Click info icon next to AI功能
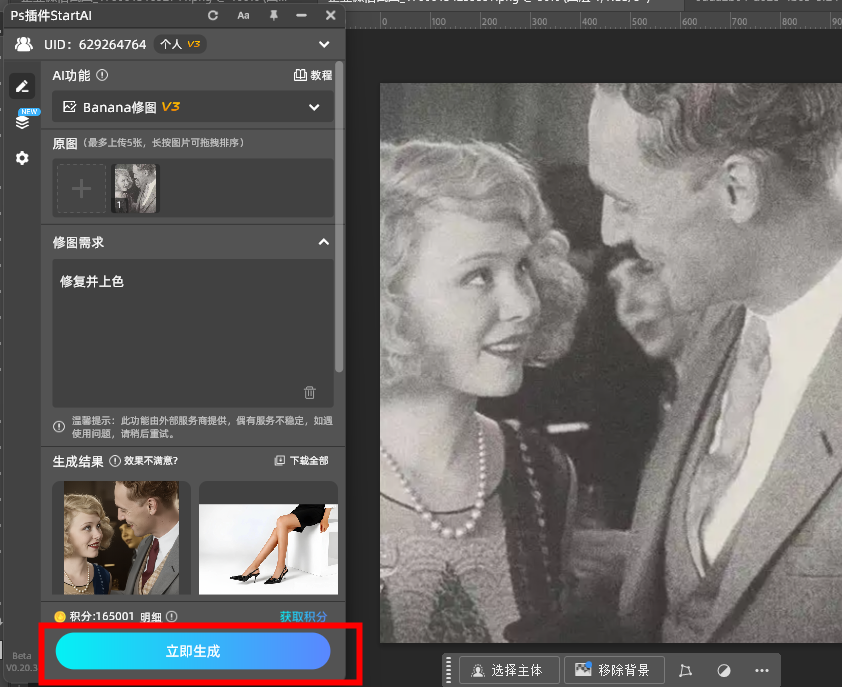The image size is (842, 687). 102,75
